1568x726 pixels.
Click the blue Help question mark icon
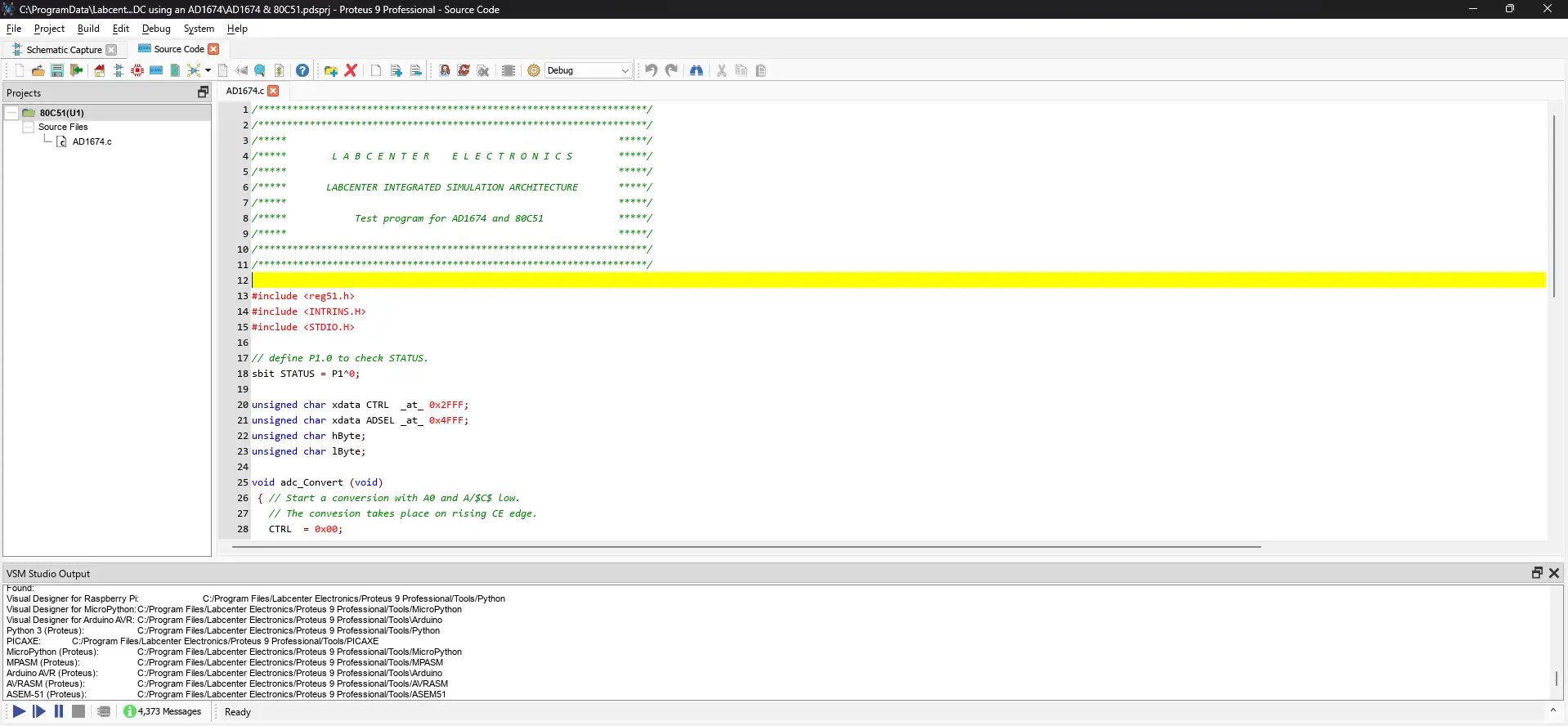[x=302, y=70]
